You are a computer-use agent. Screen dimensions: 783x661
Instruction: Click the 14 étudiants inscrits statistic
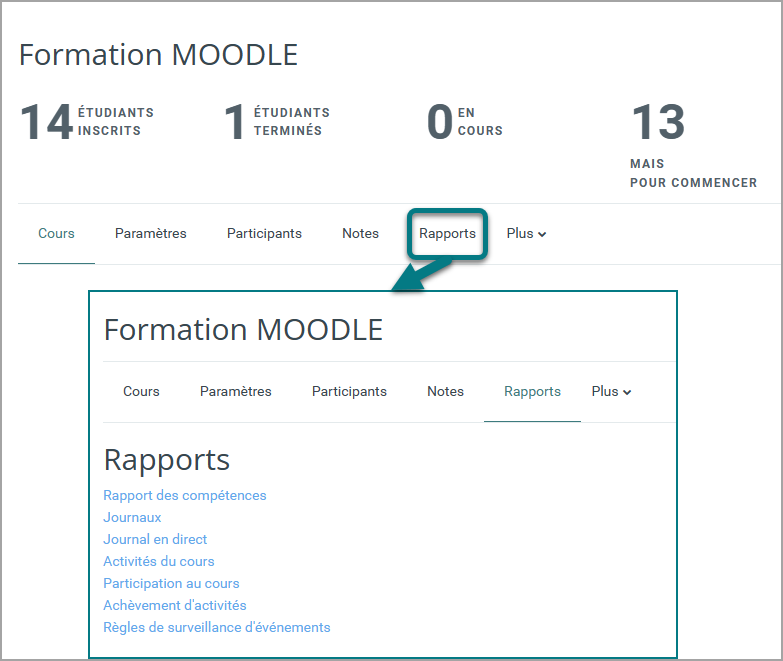pyautogui.click(x=87, y=121)
